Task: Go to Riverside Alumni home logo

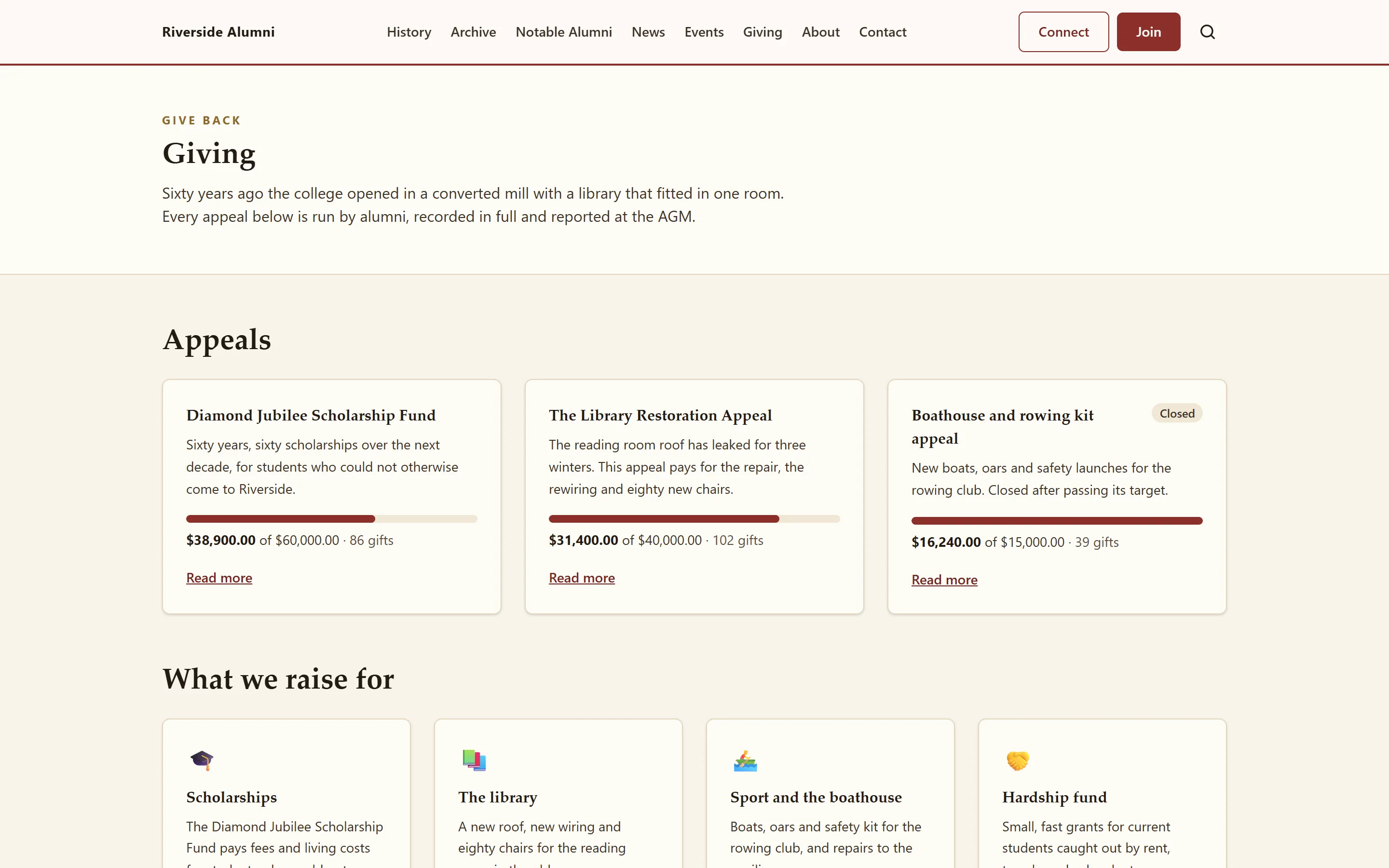Action: click(x=218, y=32)
